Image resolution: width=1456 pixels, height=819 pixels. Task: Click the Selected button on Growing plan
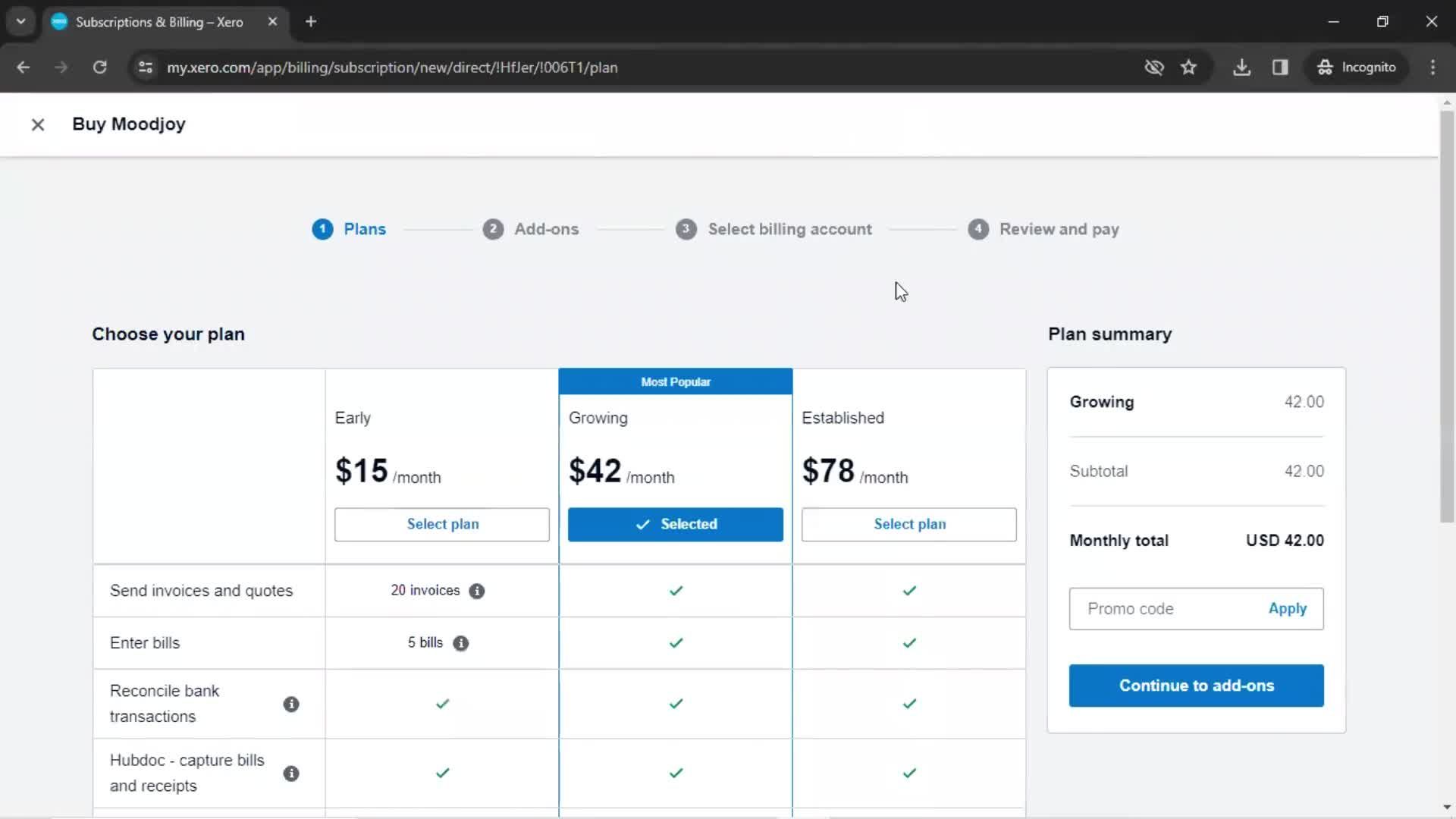click(x=676, y=525)
